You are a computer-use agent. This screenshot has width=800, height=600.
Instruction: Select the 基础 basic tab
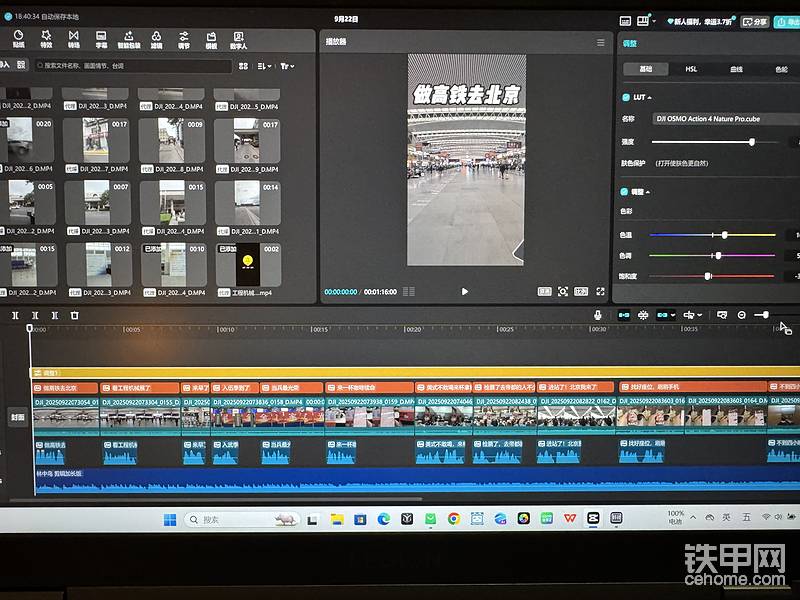pyautogui.click(x=646, y=69)
